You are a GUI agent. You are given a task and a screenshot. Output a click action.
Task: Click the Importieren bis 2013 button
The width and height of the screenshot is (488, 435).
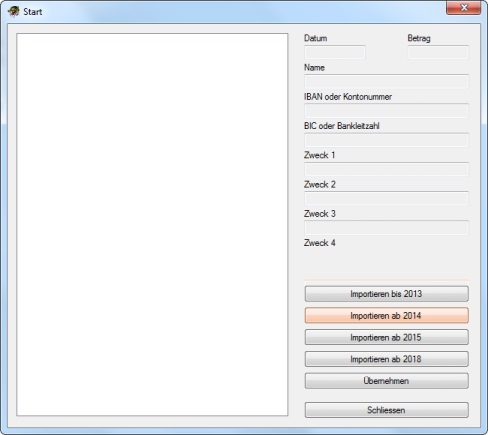(x=386, y=294)
